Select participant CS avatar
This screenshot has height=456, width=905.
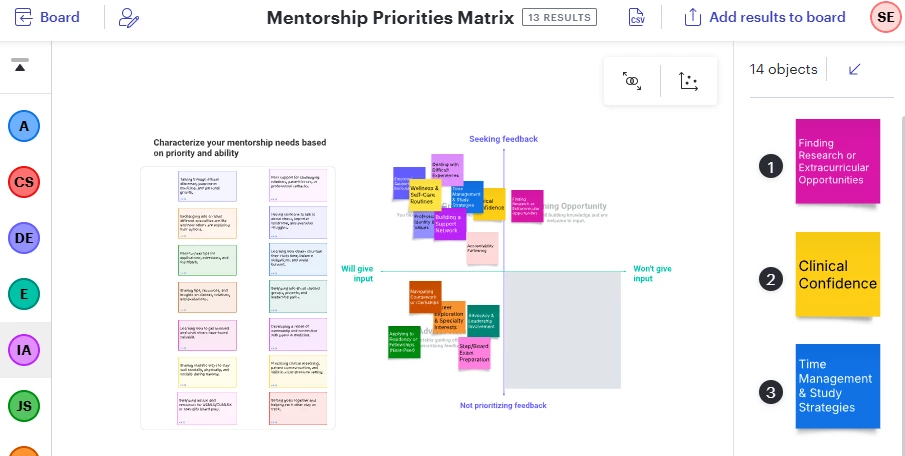click(24, 182)
